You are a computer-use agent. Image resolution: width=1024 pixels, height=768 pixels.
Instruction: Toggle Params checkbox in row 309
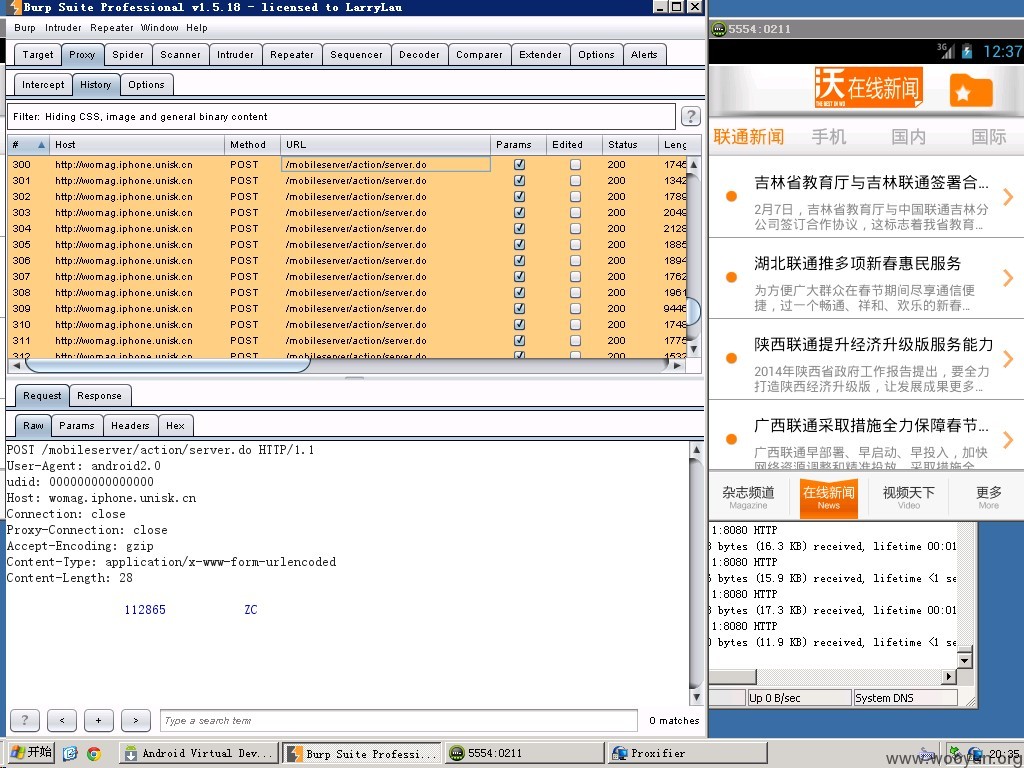coord(519,308)
